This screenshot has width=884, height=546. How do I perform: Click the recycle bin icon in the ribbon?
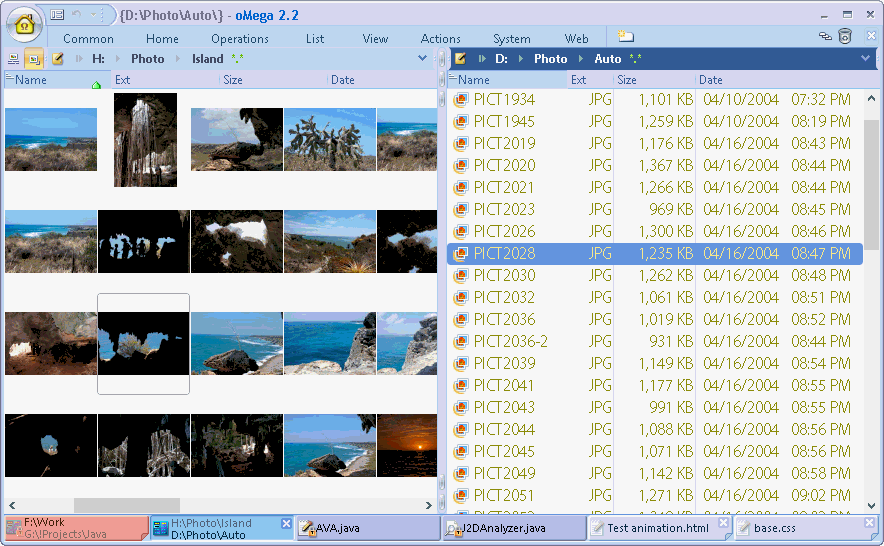tap(845, 37)
